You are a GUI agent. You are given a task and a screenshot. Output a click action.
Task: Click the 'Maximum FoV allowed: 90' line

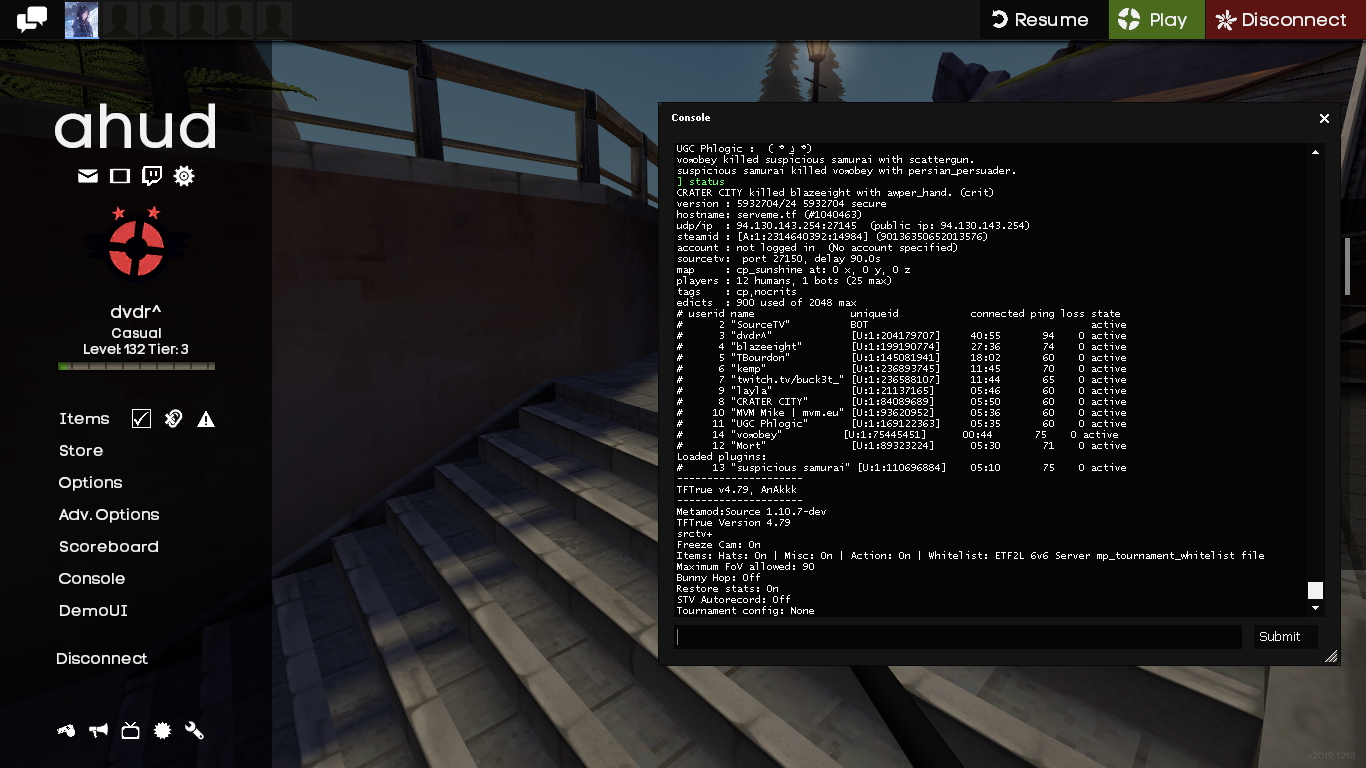tap(745, 567)
